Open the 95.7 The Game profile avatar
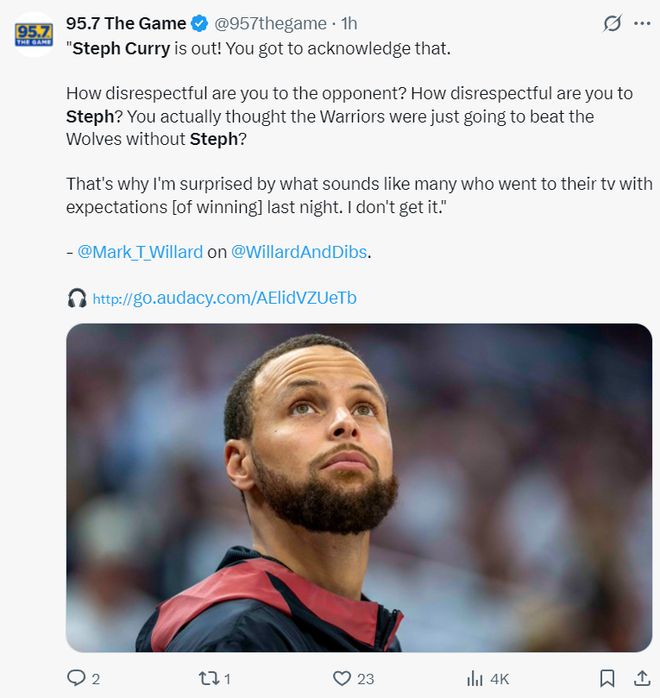 [x=34, y=34]
